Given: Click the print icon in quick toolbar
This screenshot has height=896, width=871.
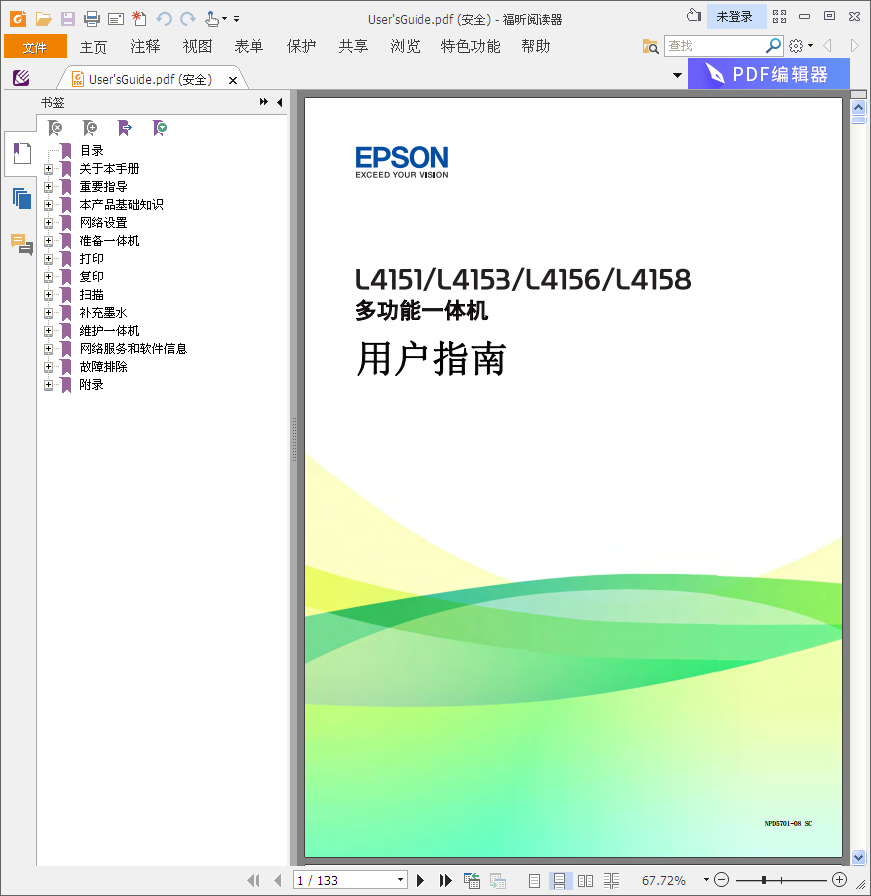Looking at the screenshot, I should [x=91, y=19].
